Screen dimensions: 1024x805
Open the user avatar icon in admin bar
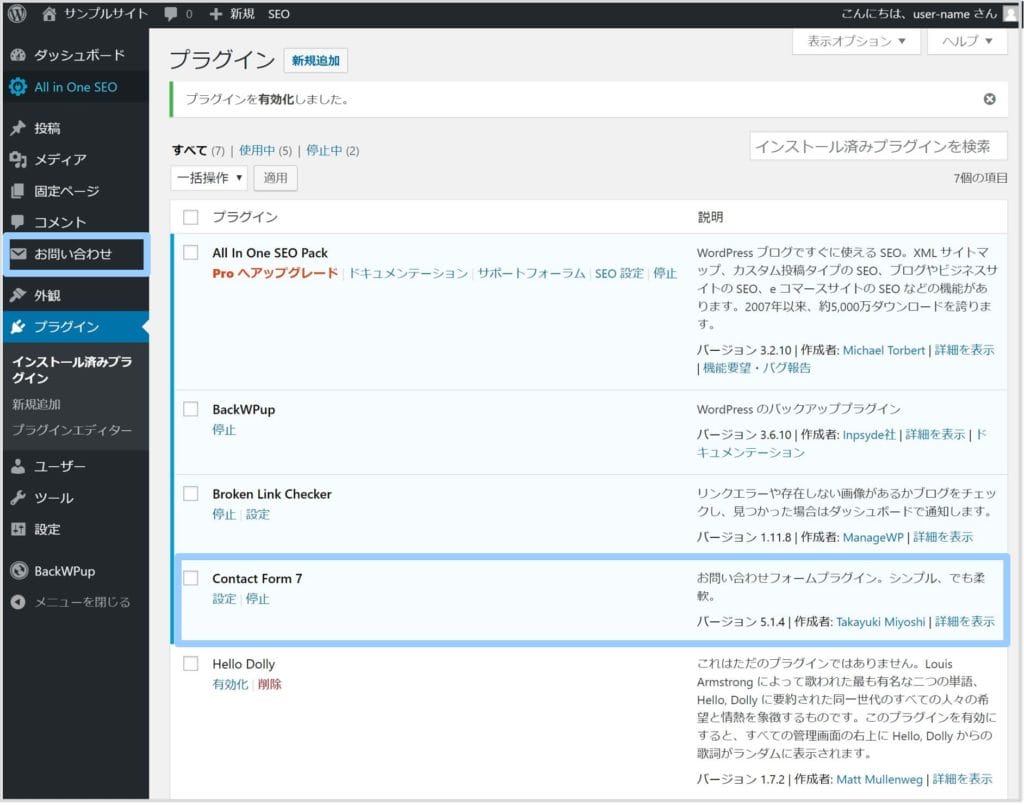tap(1010, 14)
